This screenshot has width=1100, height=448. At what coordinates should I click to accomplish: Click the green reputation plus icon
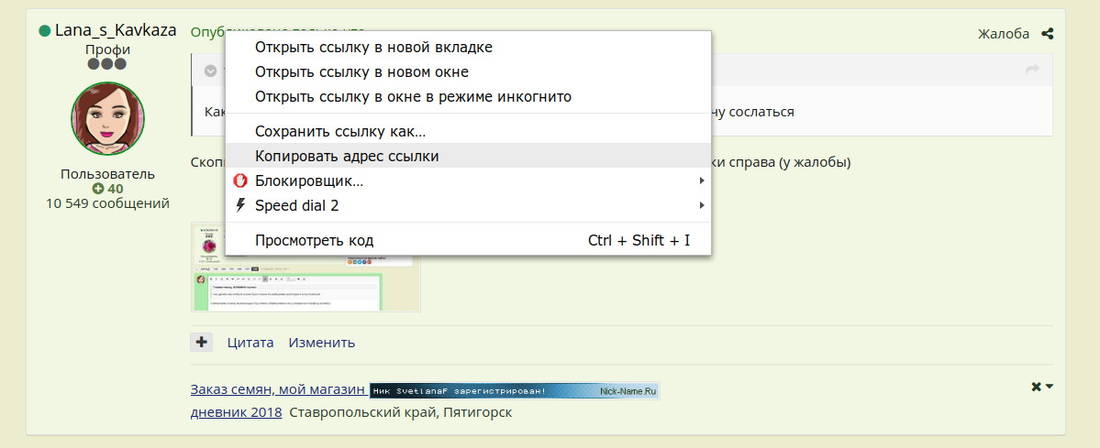(98, 189)
